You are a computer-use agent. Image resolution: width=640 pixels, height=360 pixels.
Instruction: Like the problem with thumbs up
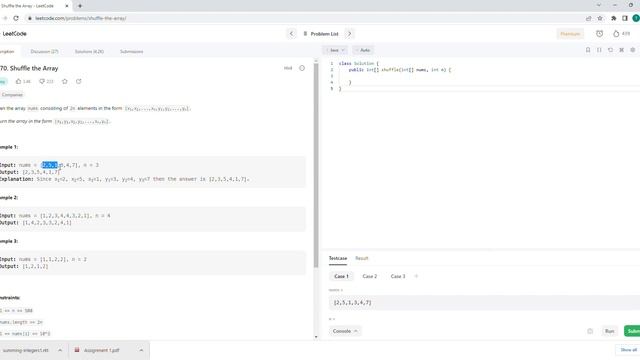tap(18, 81)
